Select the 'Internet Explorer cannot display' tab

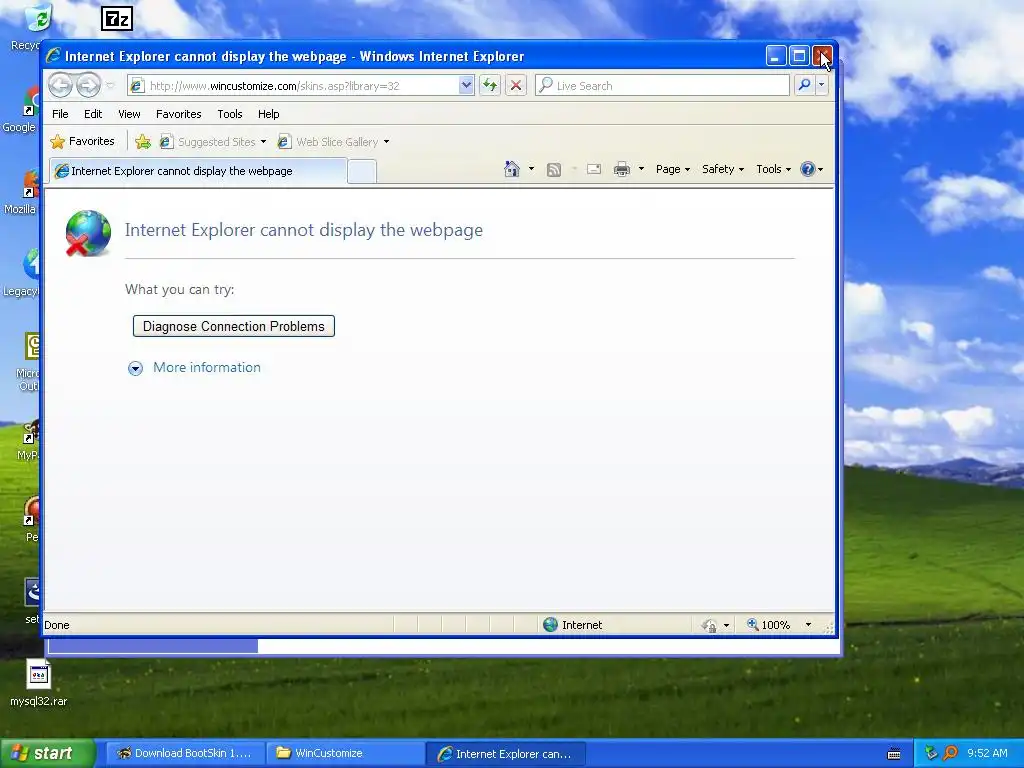[x=199, y=171]
